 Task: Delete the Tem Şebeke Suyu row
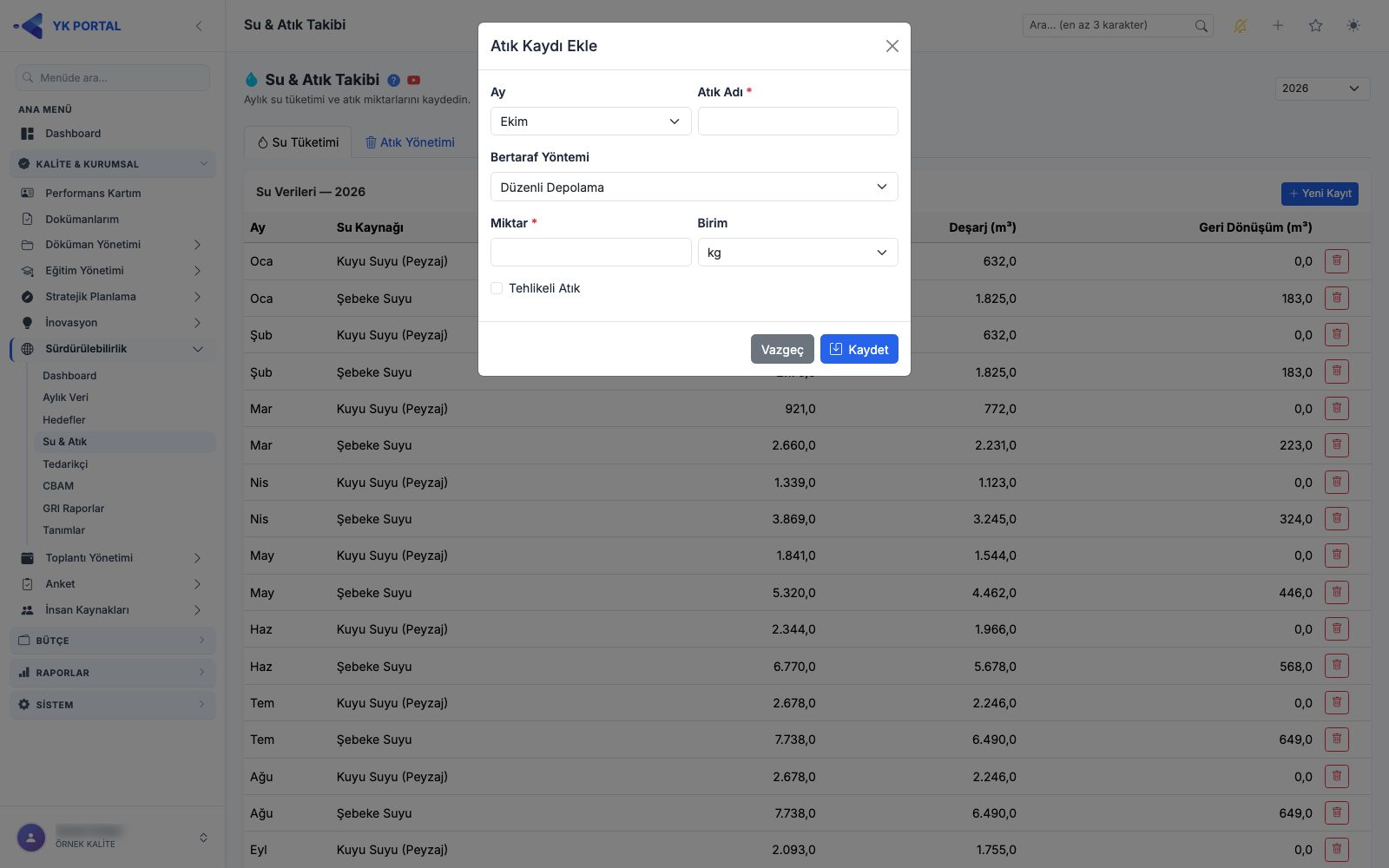click(1337, 740)
